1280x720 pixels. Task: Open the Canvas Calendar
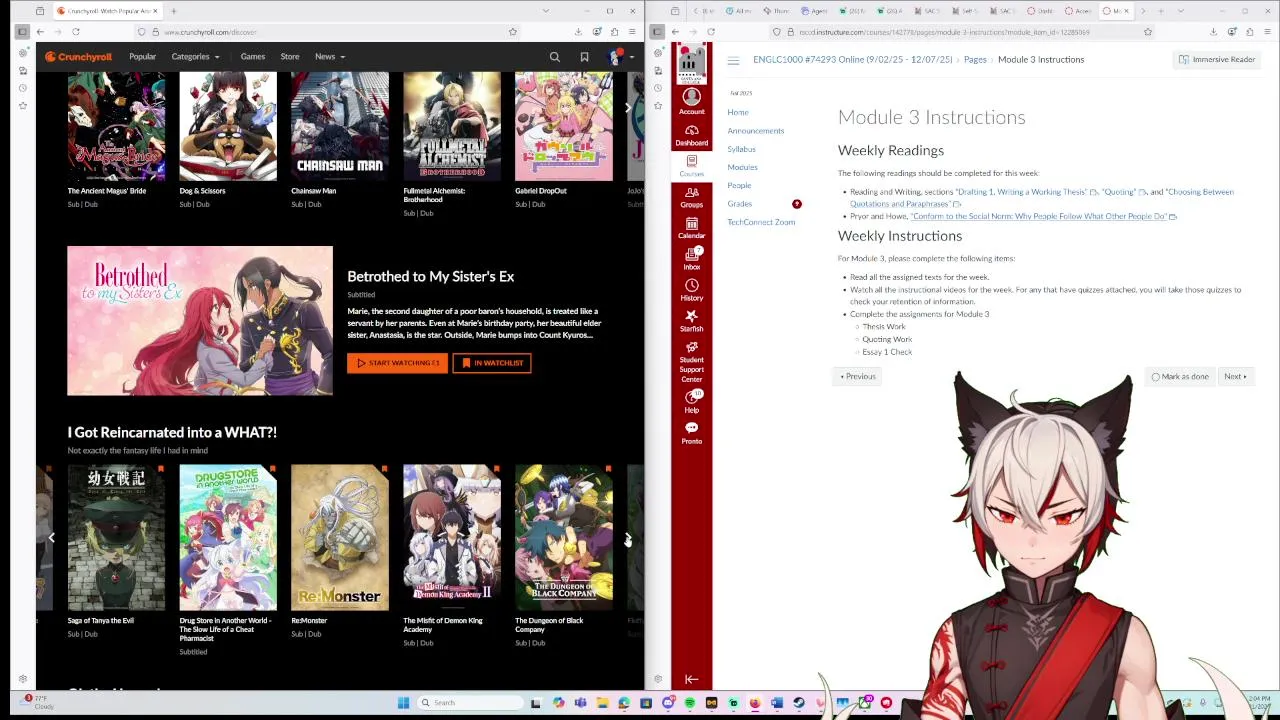point(691,228)
